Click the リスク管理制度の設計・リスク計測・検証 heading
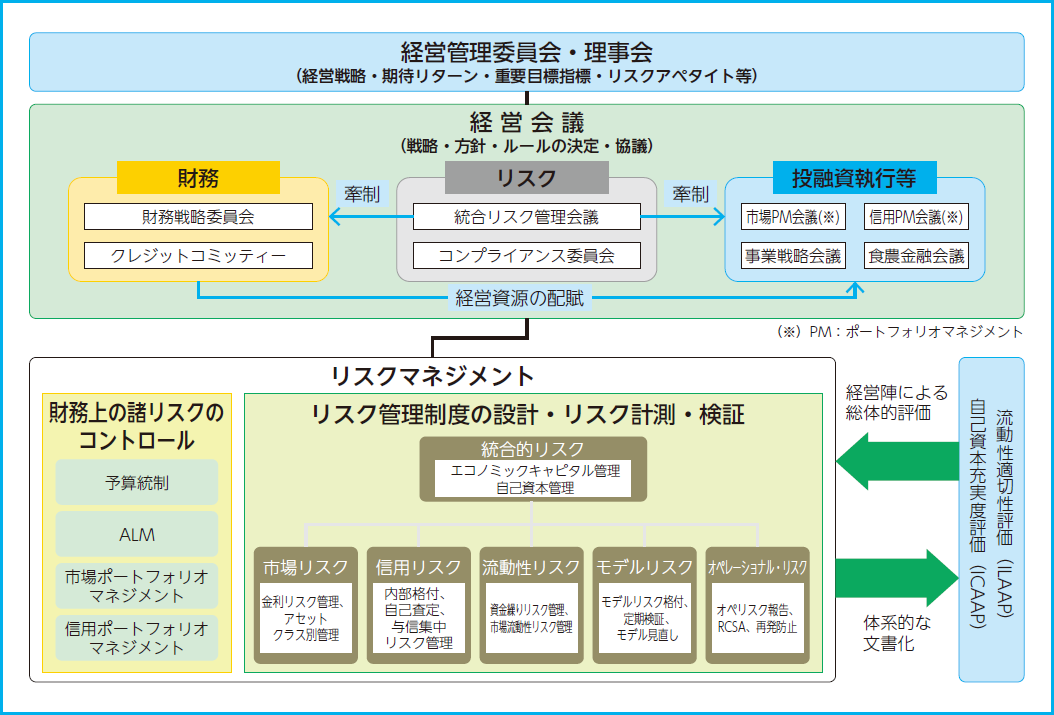Screen dimensions: 1054x715 pyautogui.click(x=528, y=415)
